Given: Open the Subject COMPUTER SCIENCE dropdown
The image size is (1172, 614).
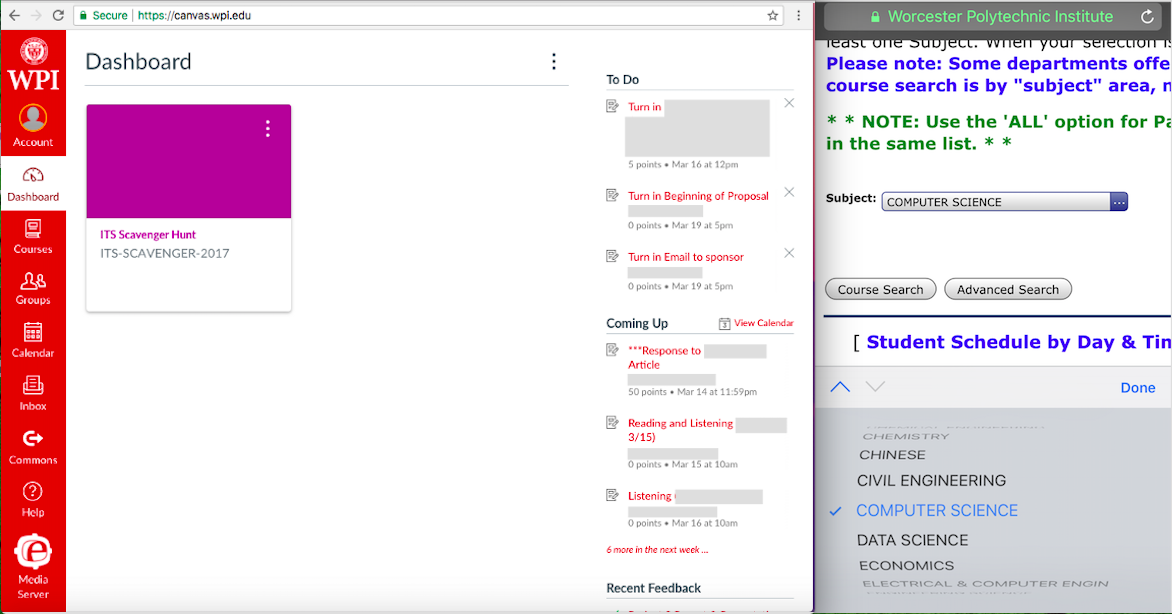Looking at the screenshot, I should [1004, 202].
